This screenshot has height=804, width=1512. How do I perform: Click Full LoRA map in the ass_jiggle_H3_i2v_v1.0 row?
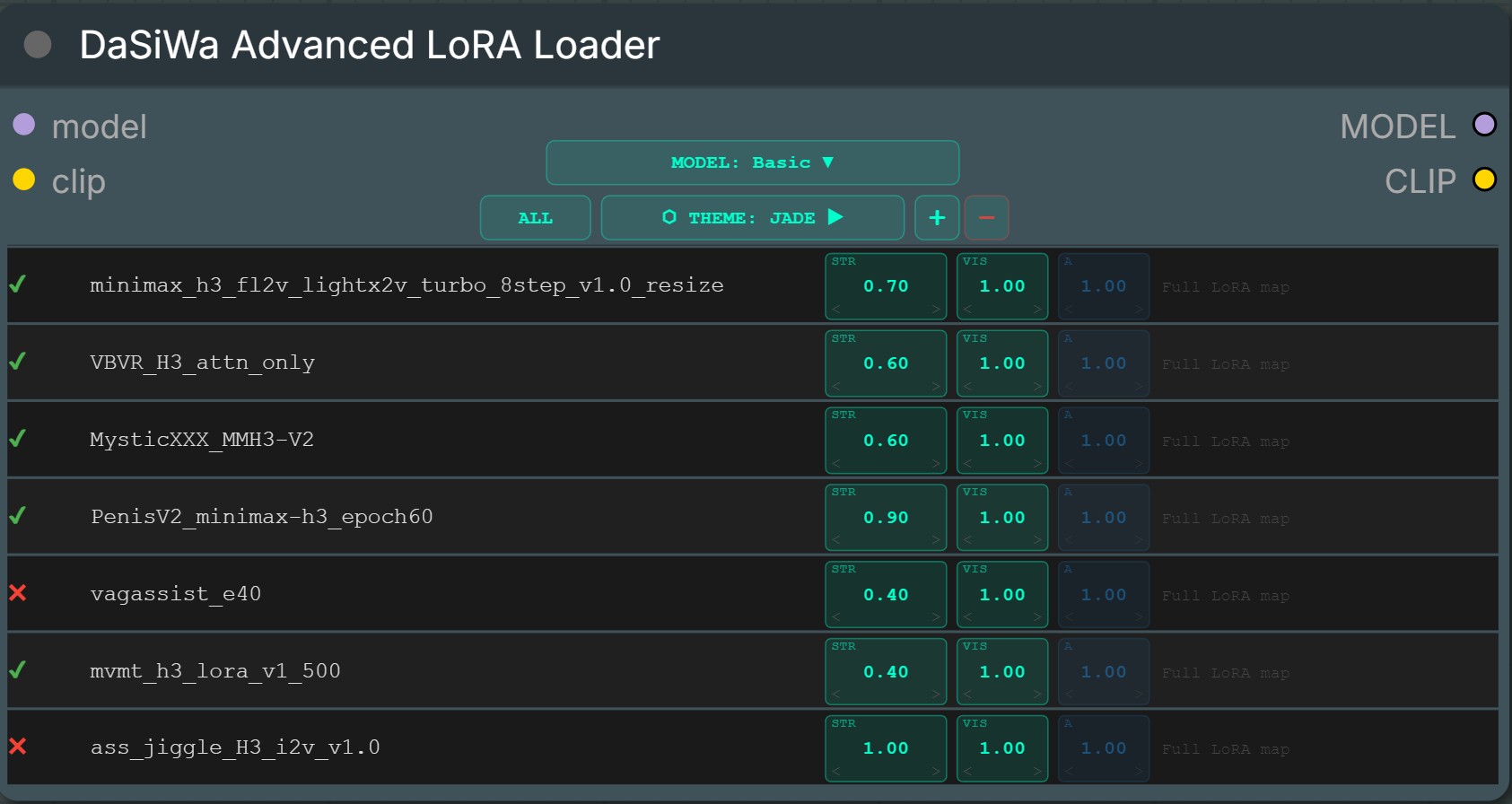click(x=1226, y=749)
